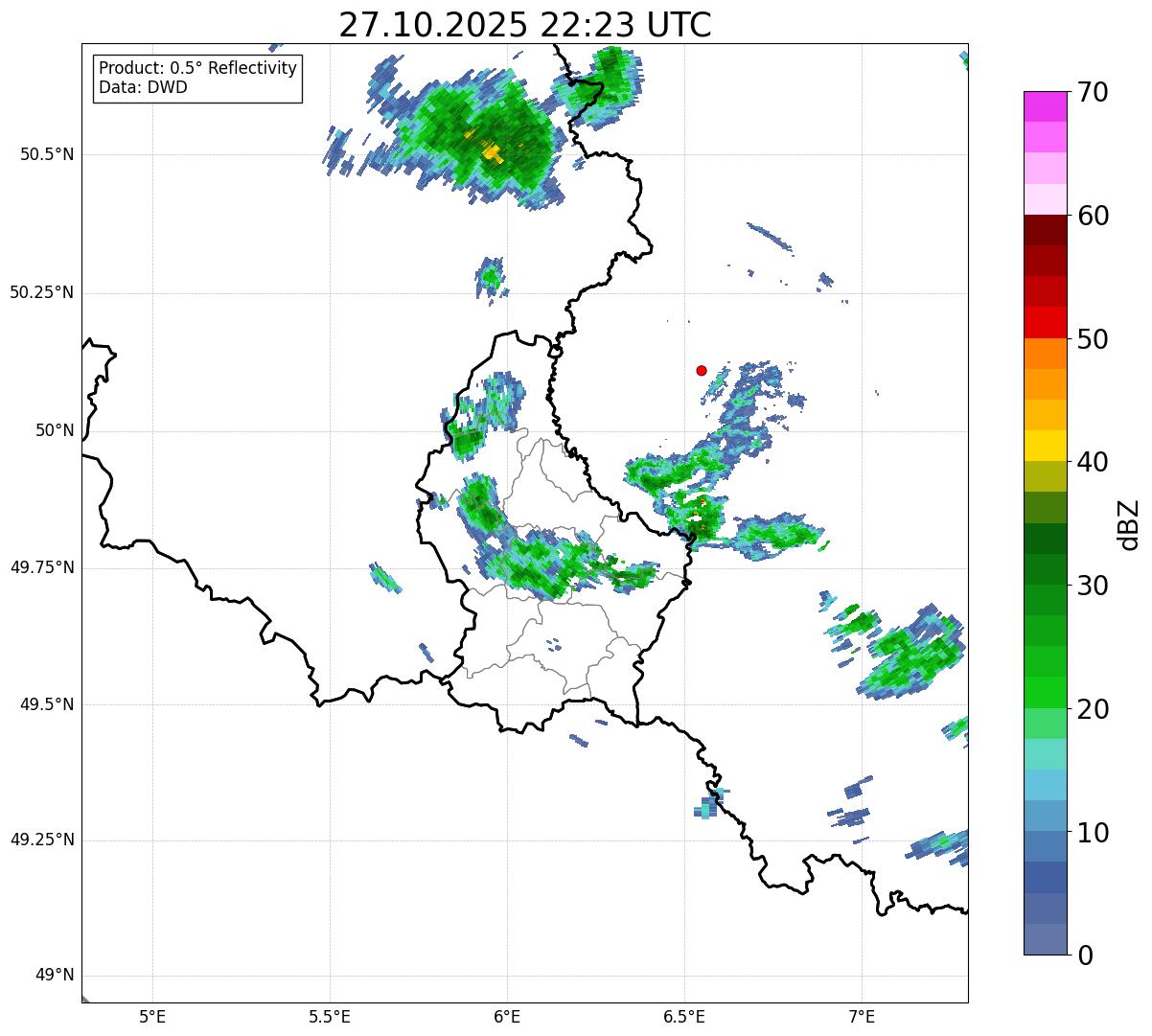Click the colorbar tick label 30

pyautogui.click(x=1093, y=586)
